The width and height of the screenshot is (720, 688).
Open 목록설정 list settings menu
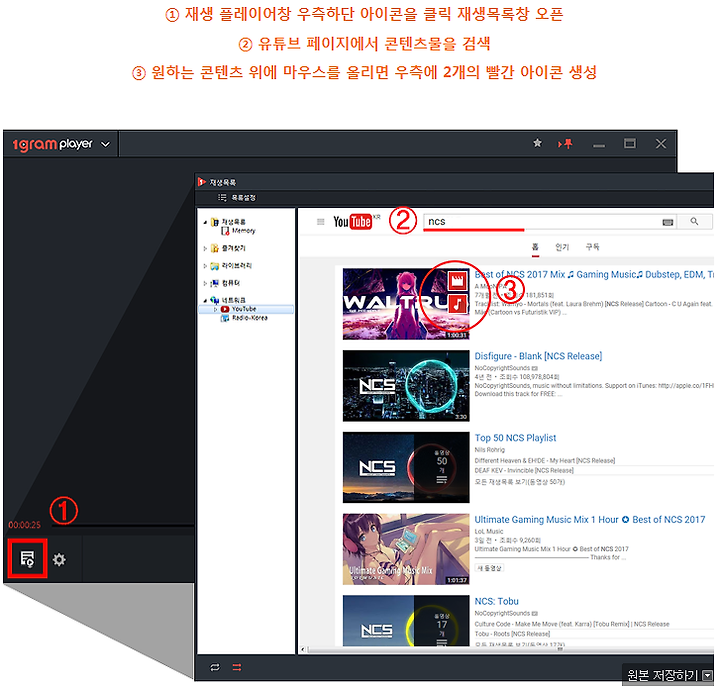pyautogui.click(x=237, y=197)
